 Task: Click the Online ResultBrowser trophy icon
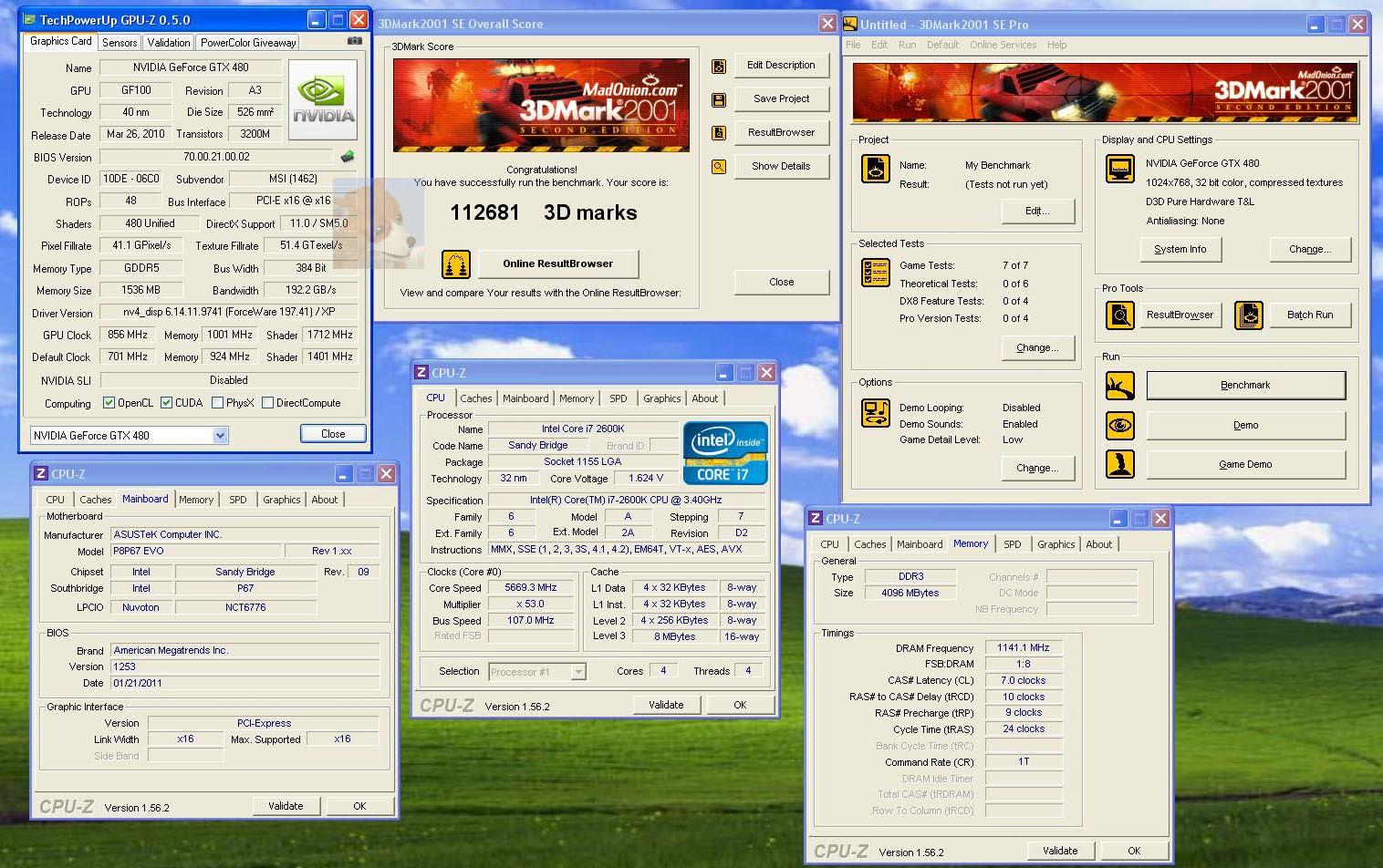(456, 264)
